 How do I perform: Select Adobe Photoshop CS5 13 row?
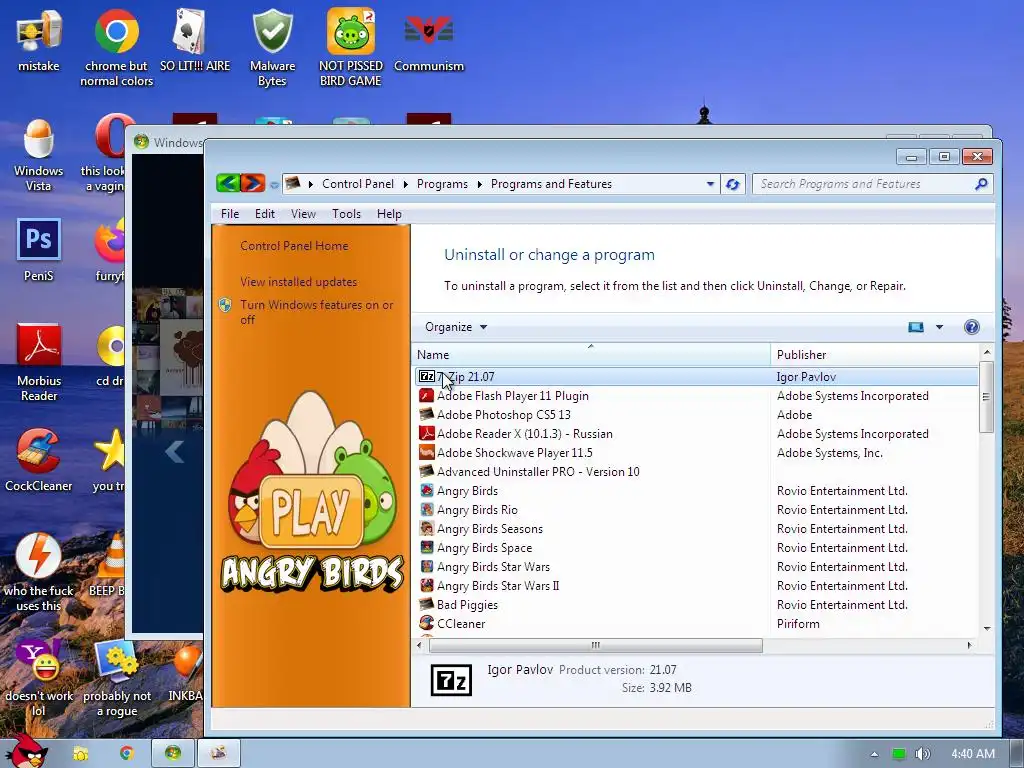697,415
